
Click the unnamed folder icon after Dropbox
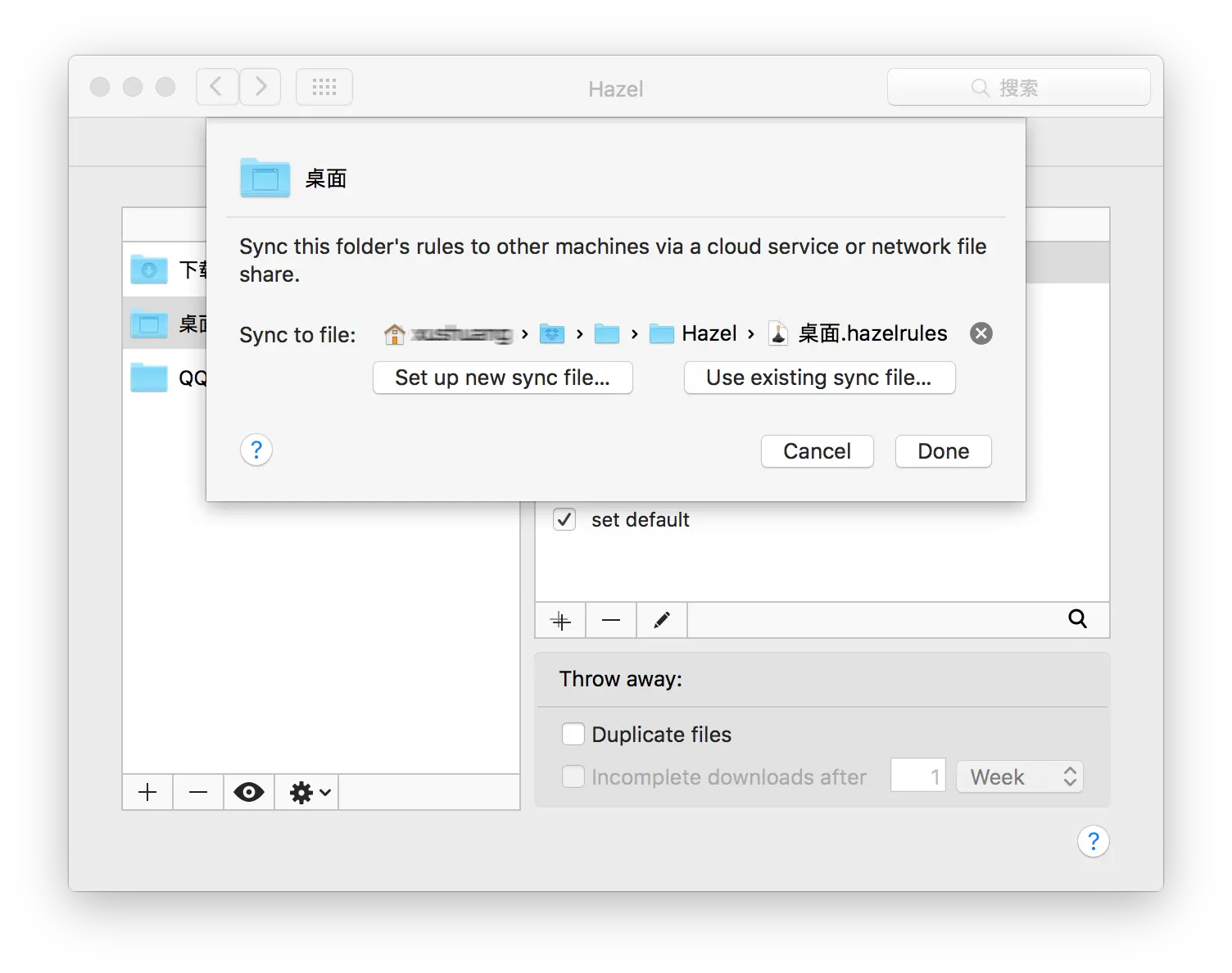coord(607,333)
